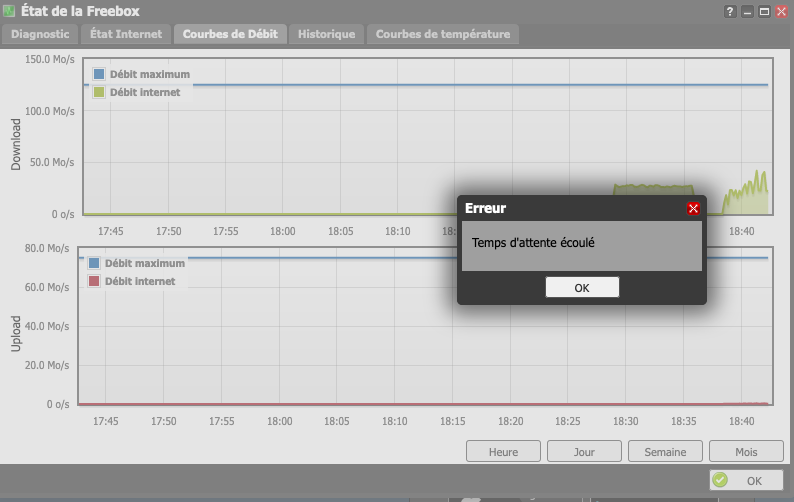Open the Courbes de température tab

(443, 34)
